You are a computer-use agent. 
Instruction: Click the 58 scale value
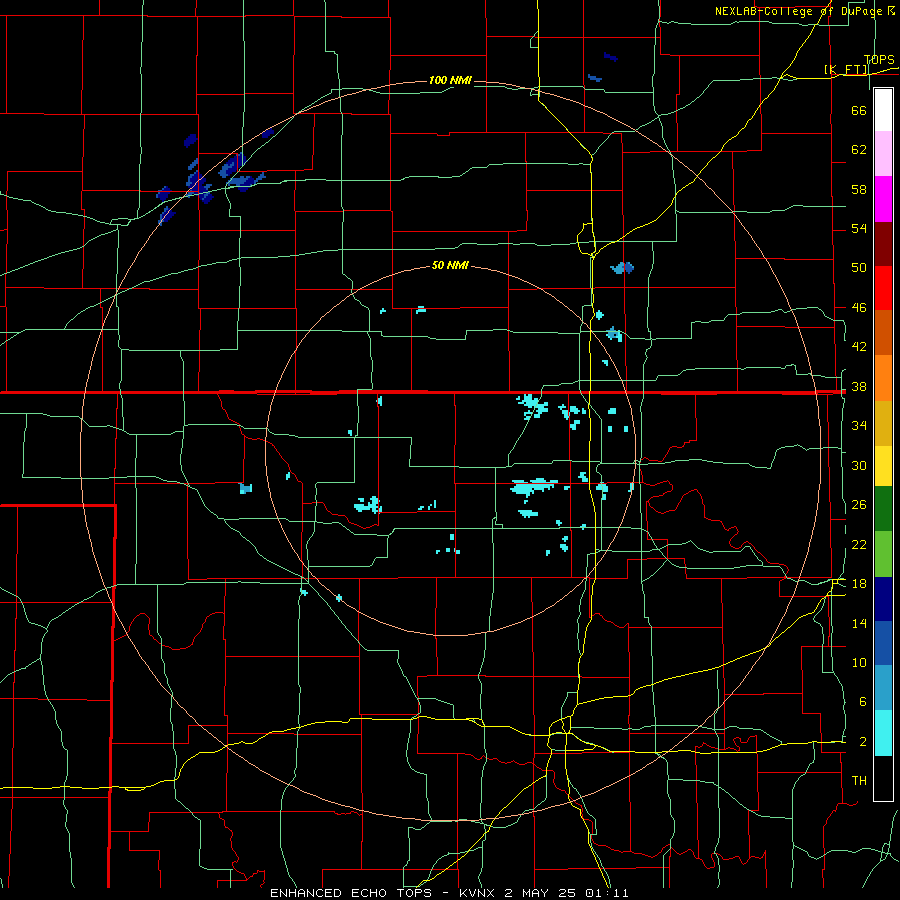coord(859,189)
